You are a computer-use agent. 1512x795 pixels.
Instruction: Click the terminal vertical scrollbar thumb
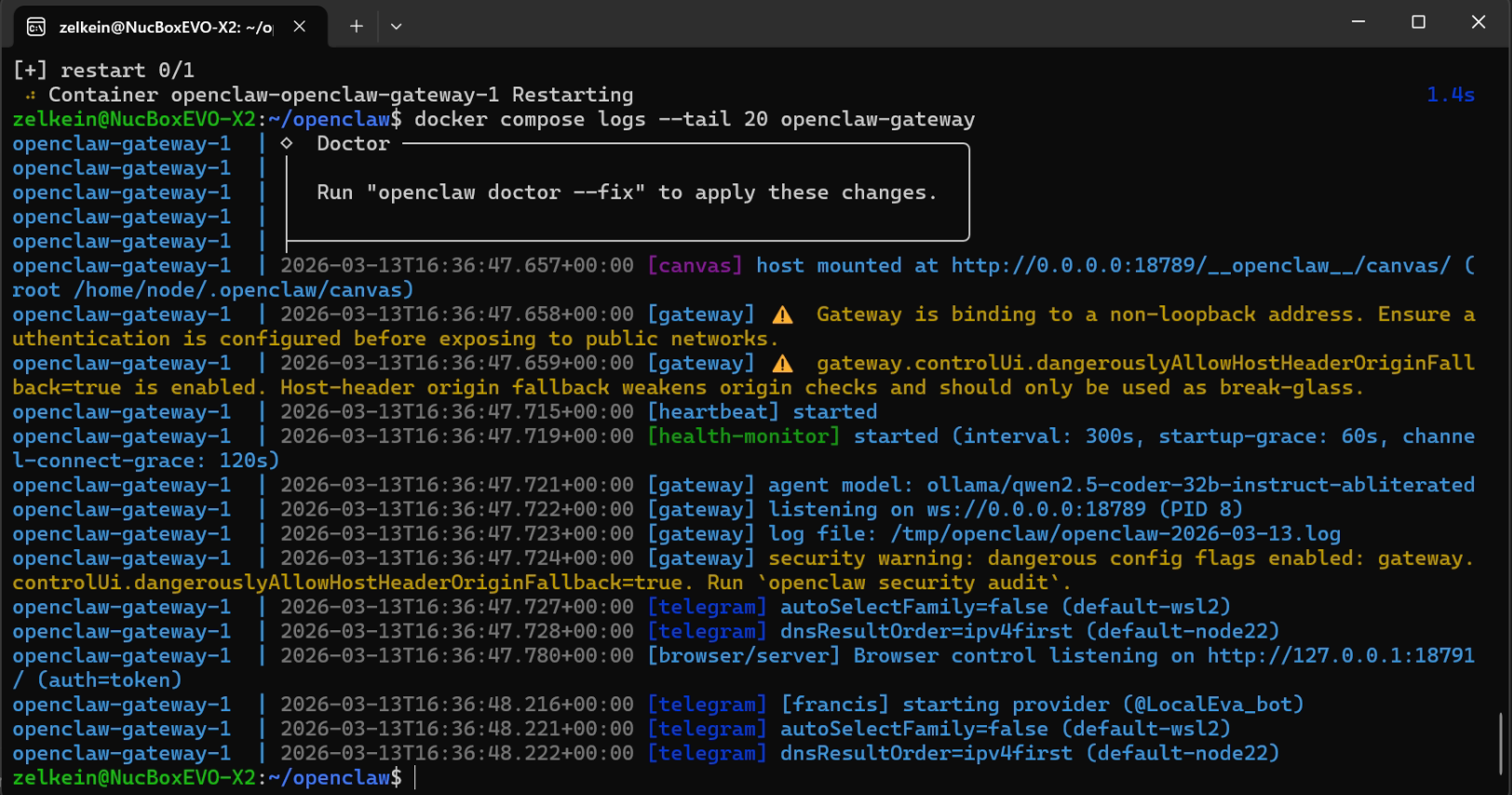coord(1500,742)
